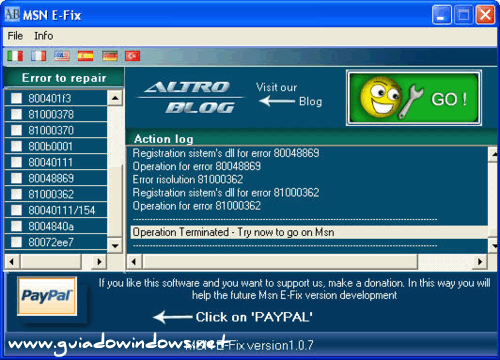Click error list scroll down arrow
The height and width of the screenshot is (360, 500).
click(x=115, y=246)
